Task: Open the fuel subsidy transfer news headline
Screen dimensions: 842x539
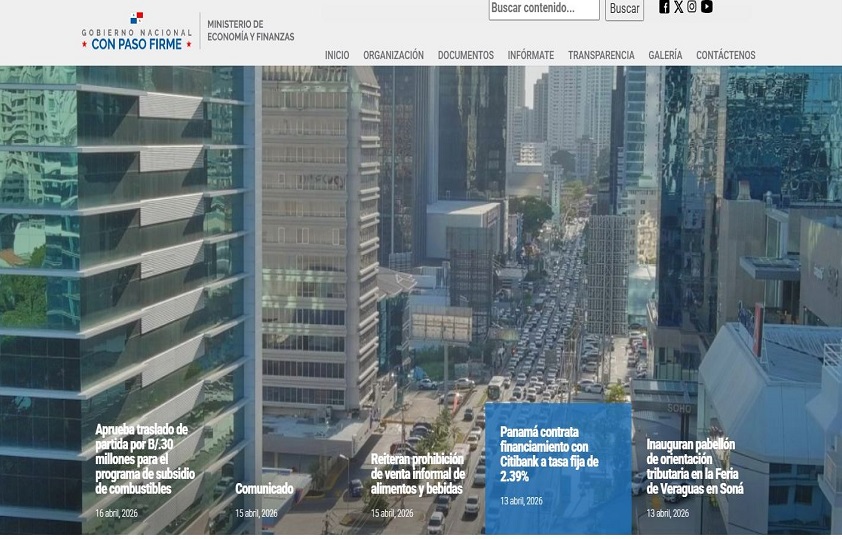Action: (x=145, y=459)
